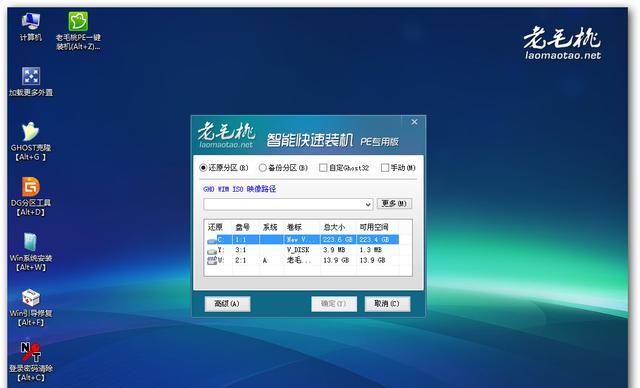640x388 pixels.
Task: Click the C: drive icon in list
Action: coord(212,240)
